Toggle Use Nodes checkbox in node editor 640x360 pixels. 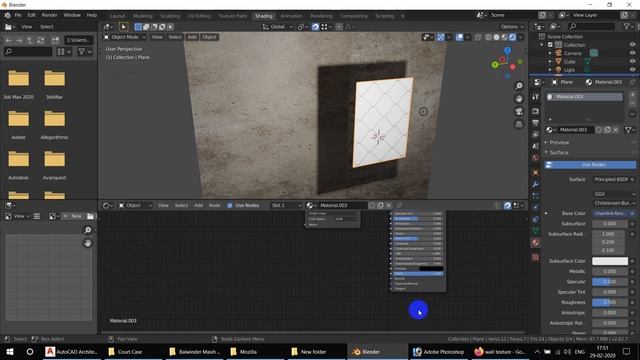[x=230, y=205]
